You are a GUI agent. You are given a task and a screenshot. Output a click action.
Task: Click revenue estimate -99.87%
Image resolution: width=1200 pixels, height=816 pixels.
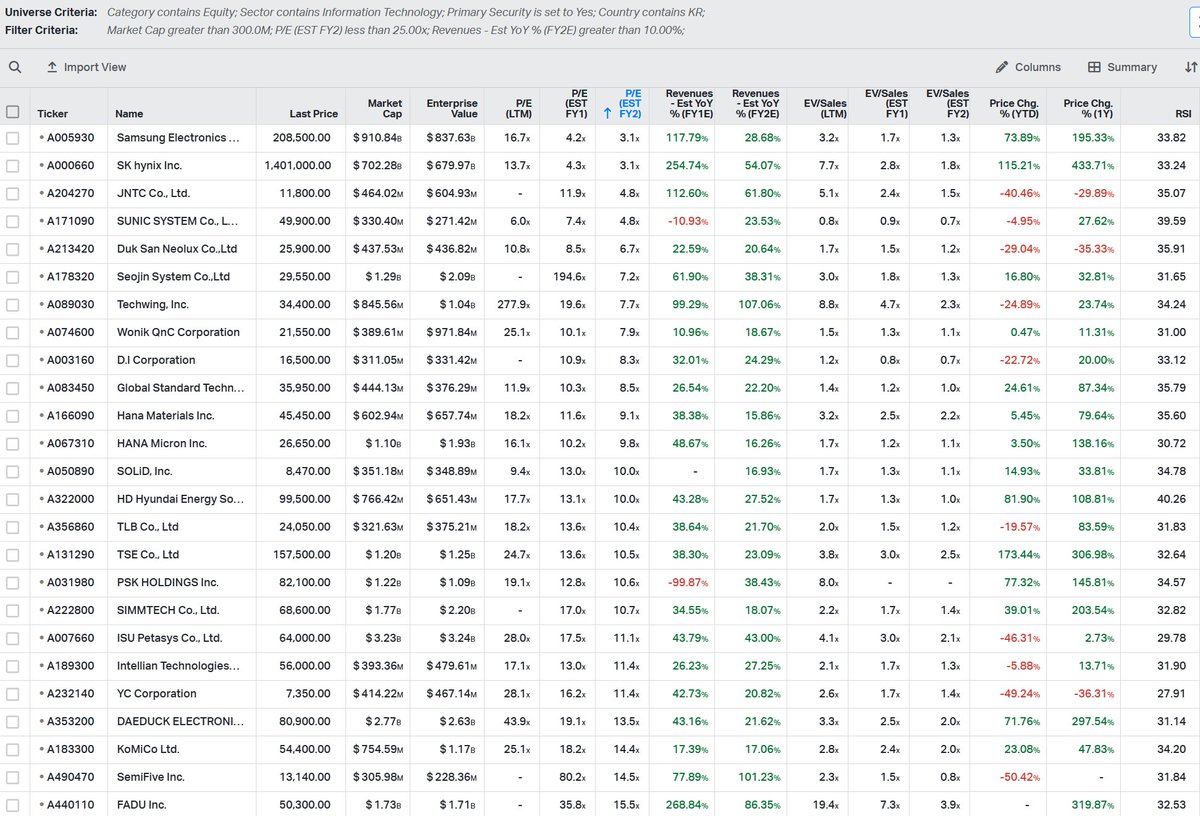click(x=687, y=582)
